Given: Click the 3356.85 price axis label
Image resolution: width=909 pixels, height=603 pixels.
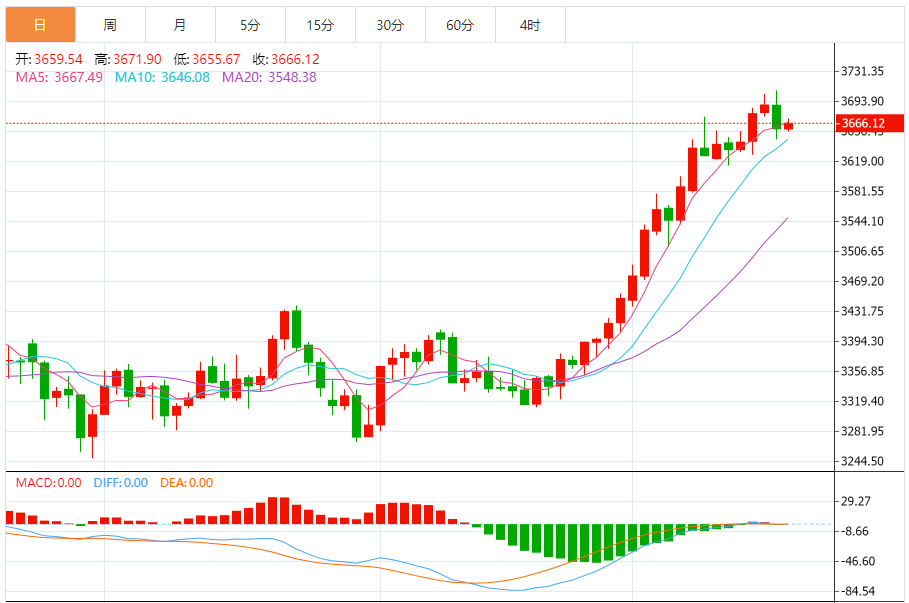Looking at the screenshot, I should coord(863,371).
